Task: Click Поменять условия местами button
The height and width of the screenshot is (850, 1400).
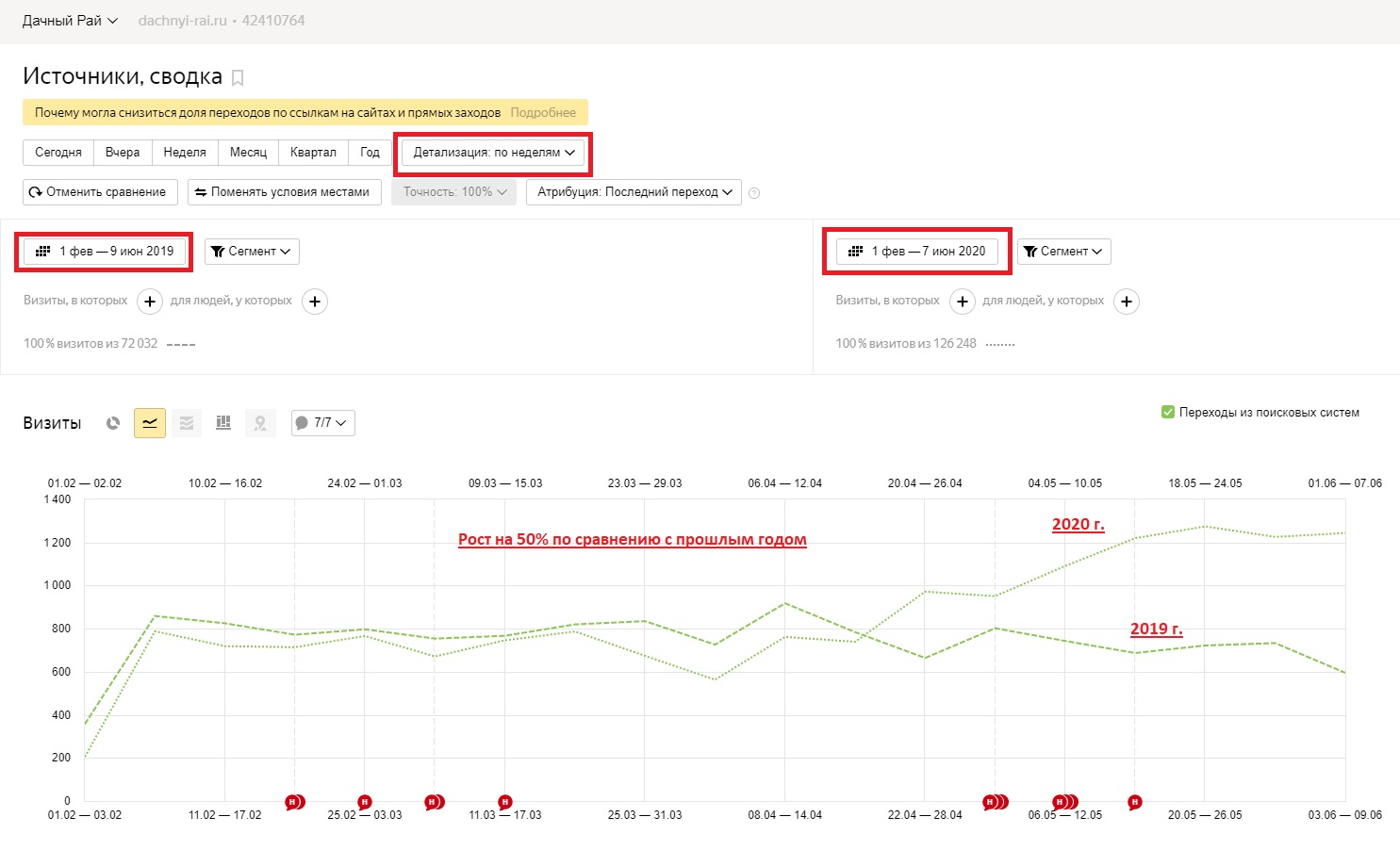Action: tap(285, 192)
